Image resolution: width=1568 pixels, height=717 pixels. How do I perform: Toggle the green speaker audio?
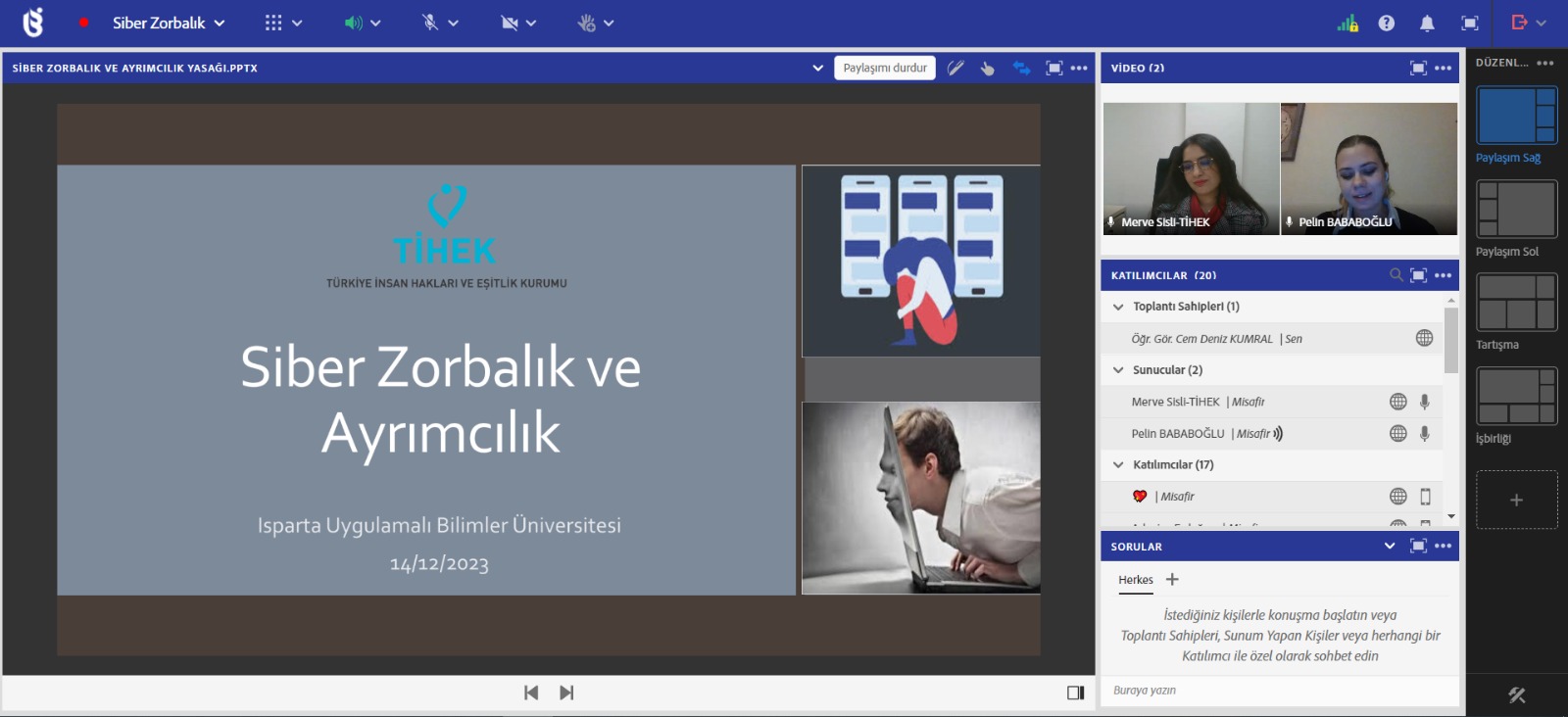pyautogui.click(x=353, y=23)
